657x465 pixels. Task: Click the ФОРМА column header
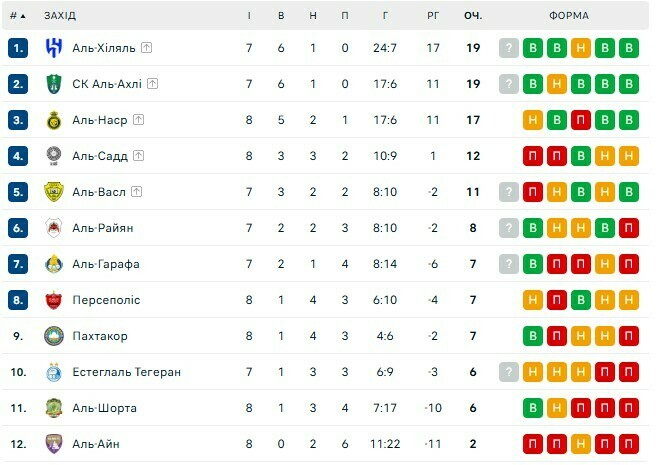coord(569,16)
